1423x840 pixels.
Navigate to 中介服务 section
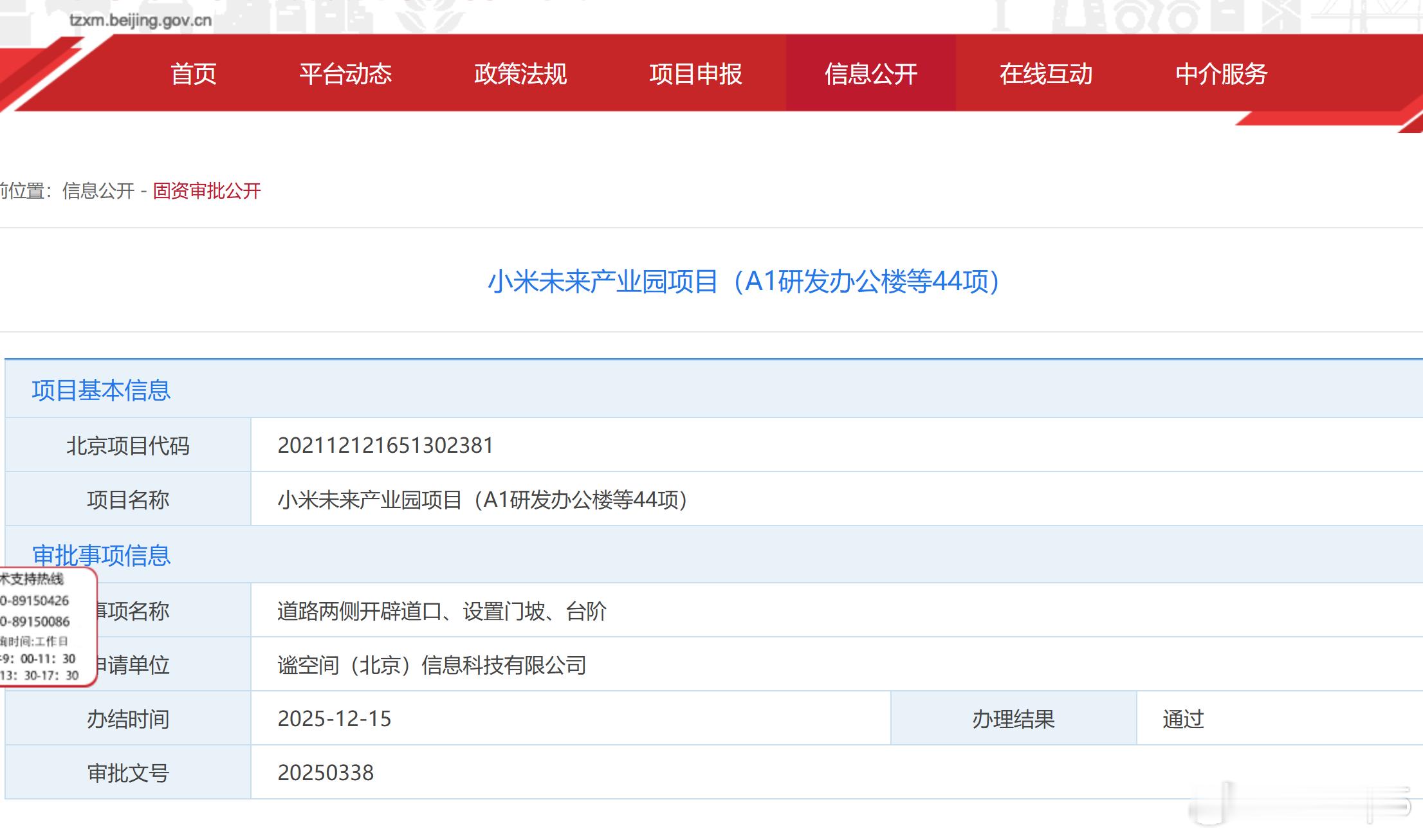(x=1221, y=74)
